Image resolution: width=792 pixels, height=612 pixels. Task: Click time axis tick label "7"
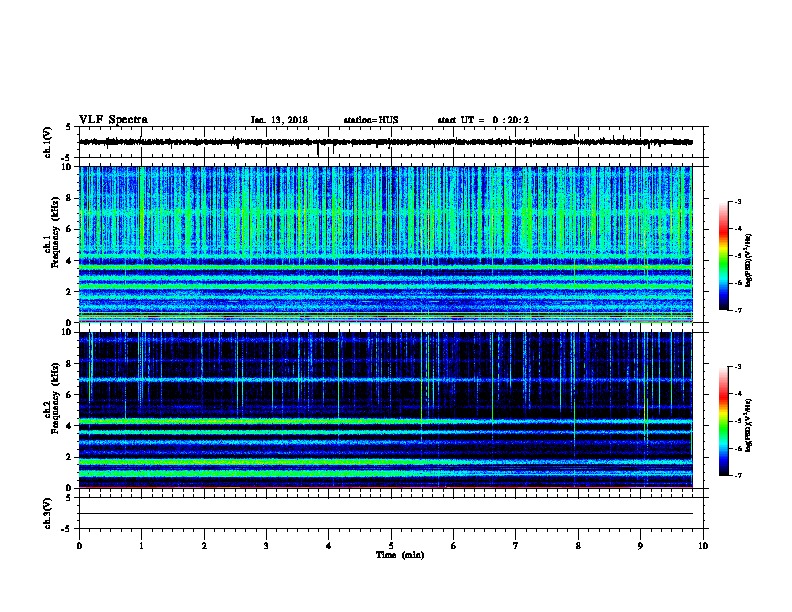click(516, 545)
